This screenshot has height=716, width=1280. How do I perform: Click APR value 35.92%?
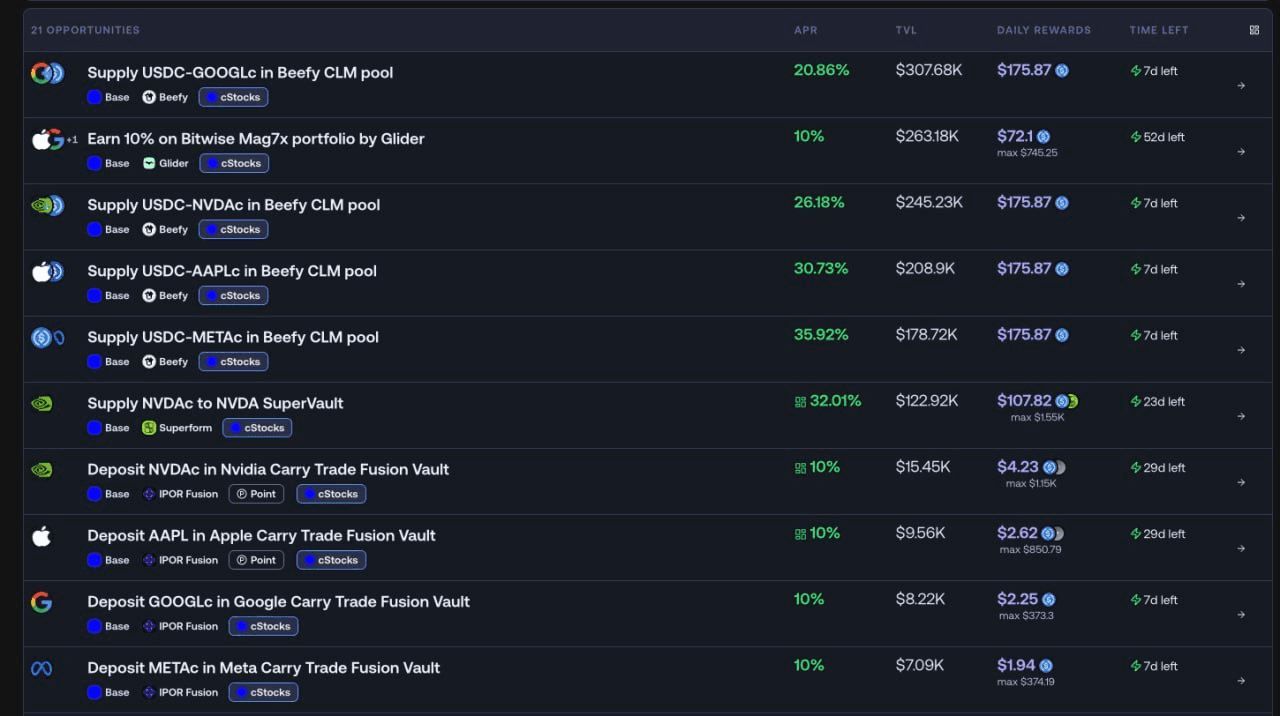(821, 335)
